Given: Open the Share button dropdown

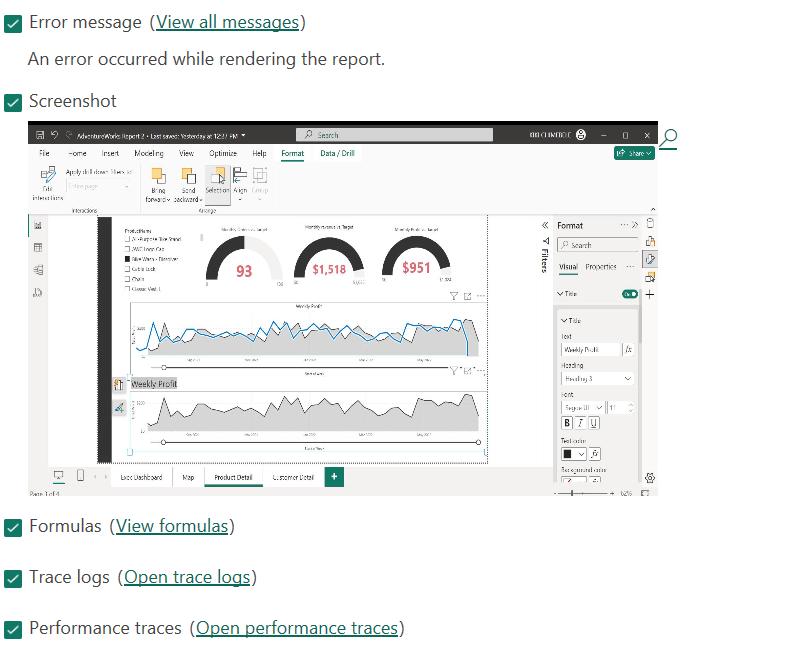Looking at the screenshot, I should pos(634,153).
